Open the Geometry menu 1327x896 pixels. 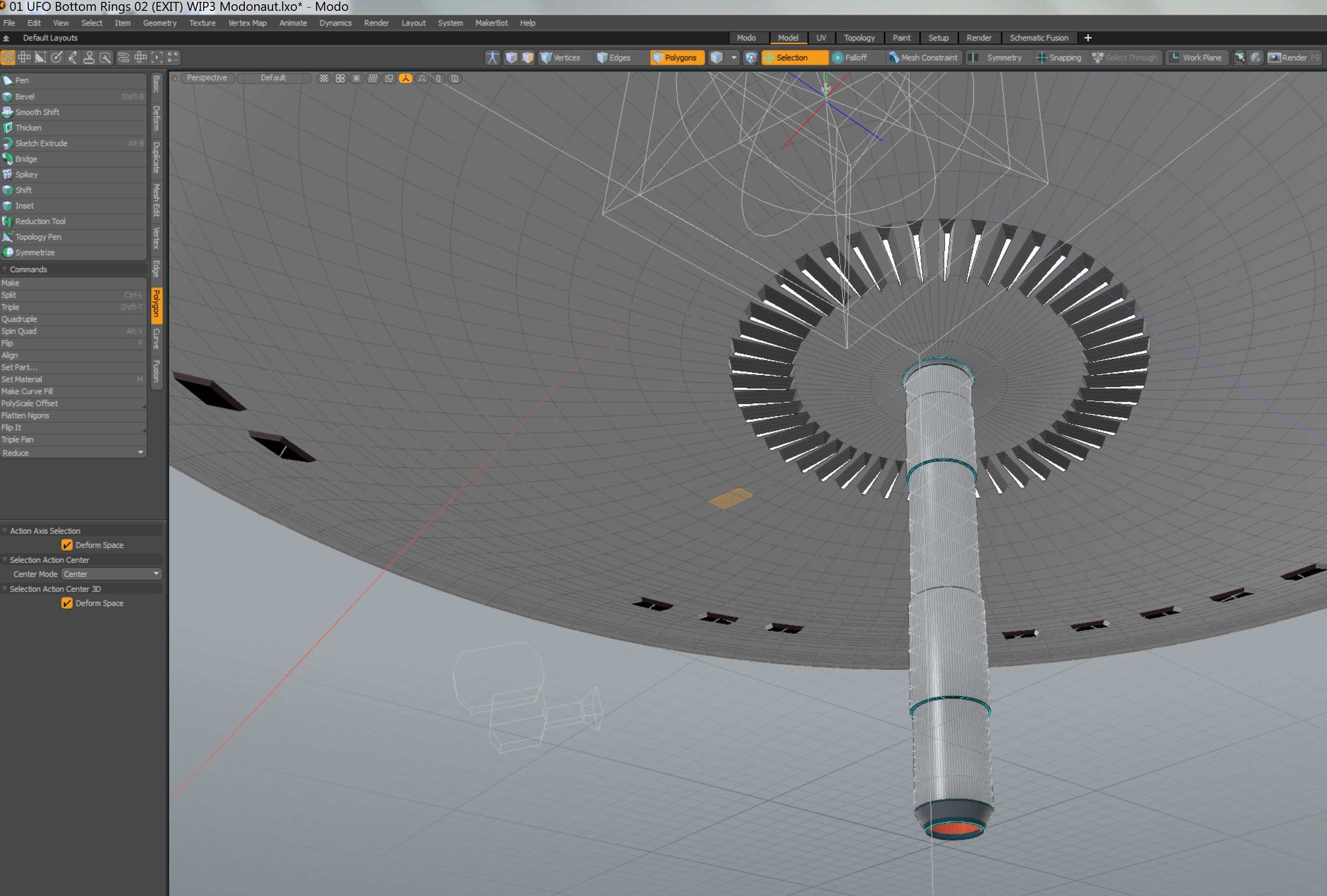pyautogui.click(x=159, y=23)
